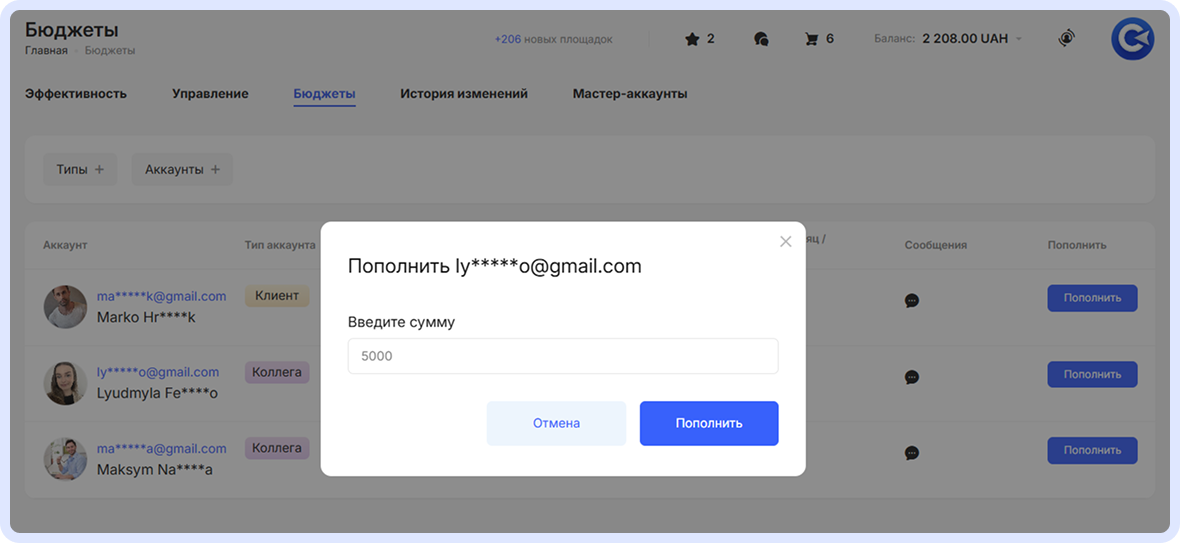The height and width of the screenshot is (543, 1180).
Task: Expand the balance 2 208.00 UAH dropdown
Action: coord(1019,39)
